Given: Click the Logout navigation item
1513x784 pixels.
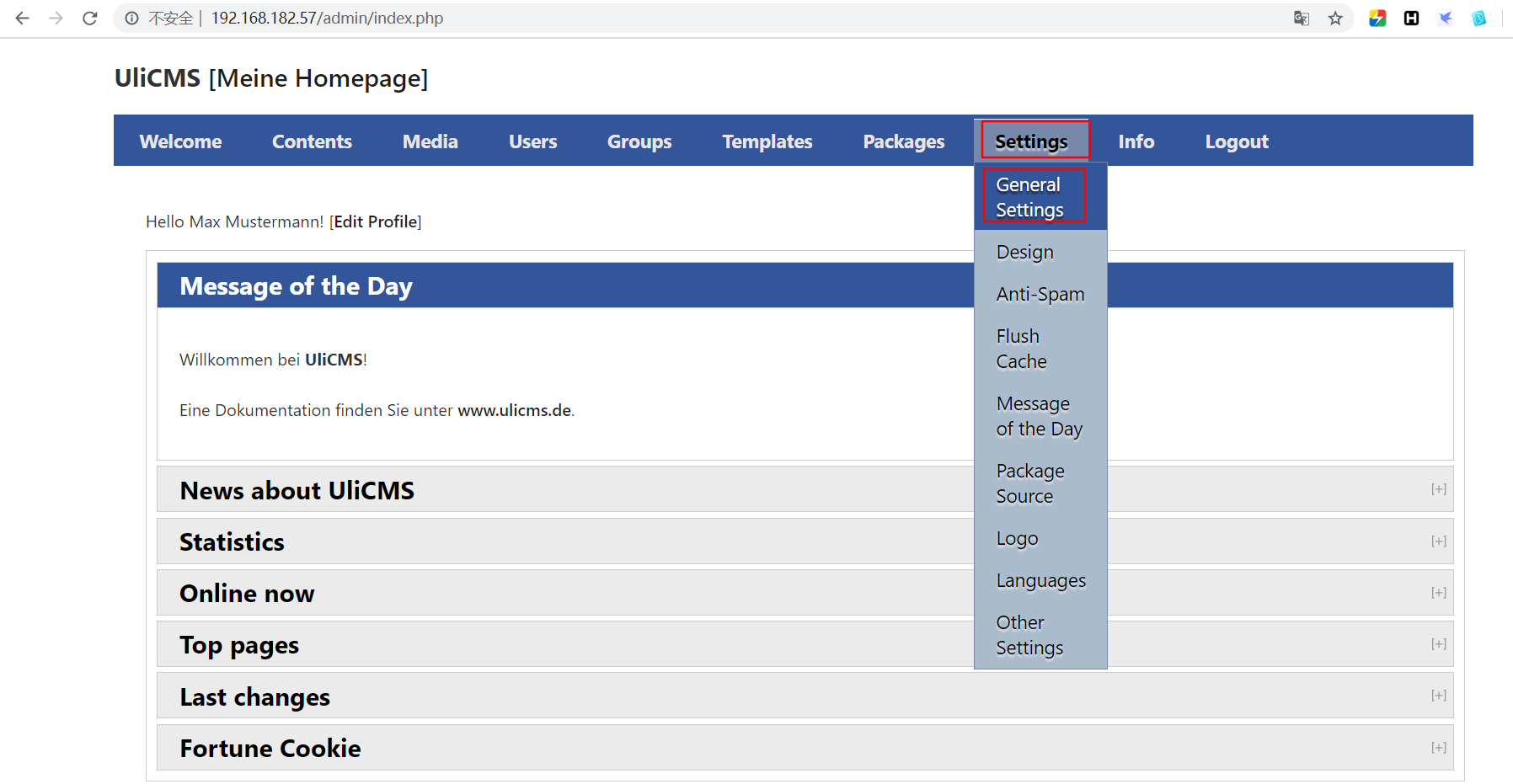Looking at the screenshot, I should tap(1236, 141).
